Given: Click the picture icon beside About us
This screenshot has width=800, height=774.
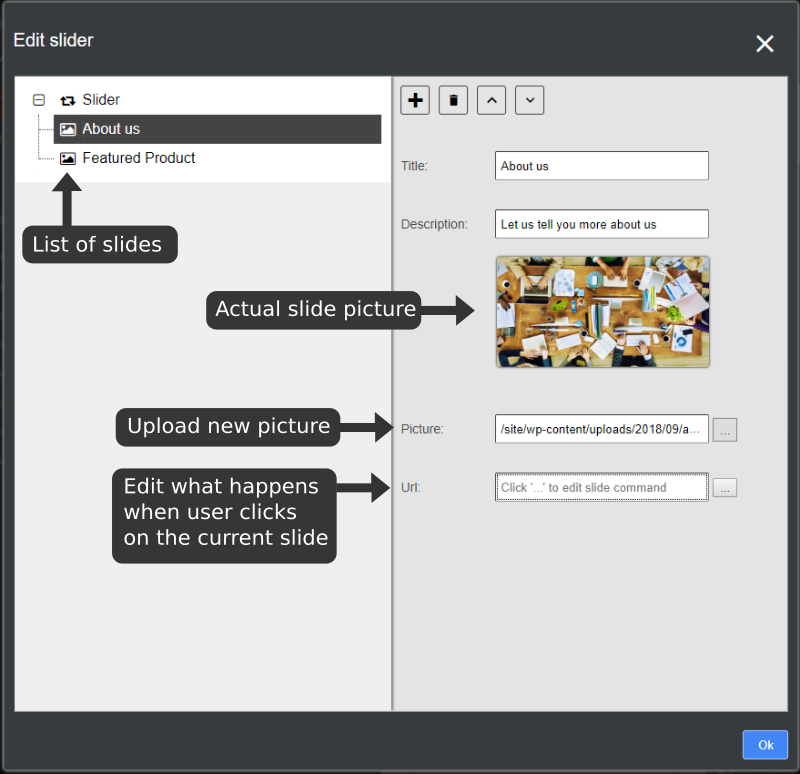Looking at the screenshot, I should [67, 129].
